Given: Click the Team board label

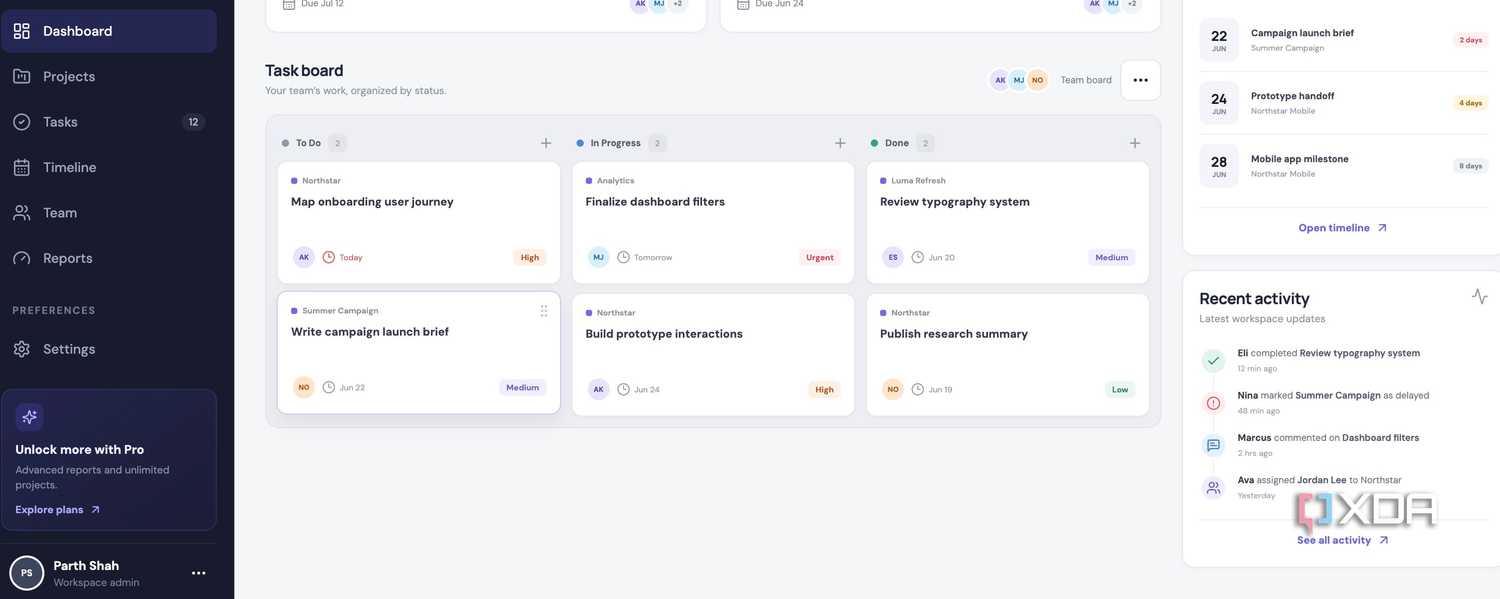Looking at the screenshot, I should point(1086,80).
